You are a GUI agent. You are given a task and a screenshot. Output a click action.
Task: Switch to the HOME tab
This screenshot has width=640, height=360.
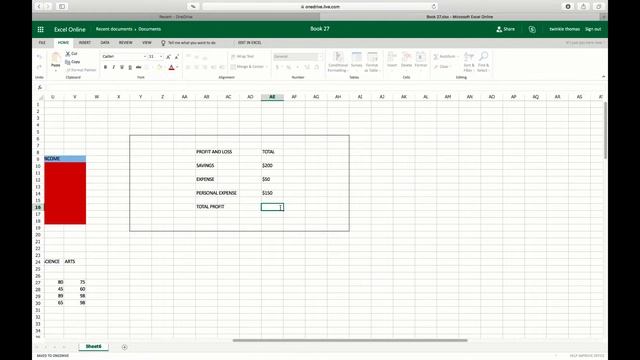tap(63, 43)
